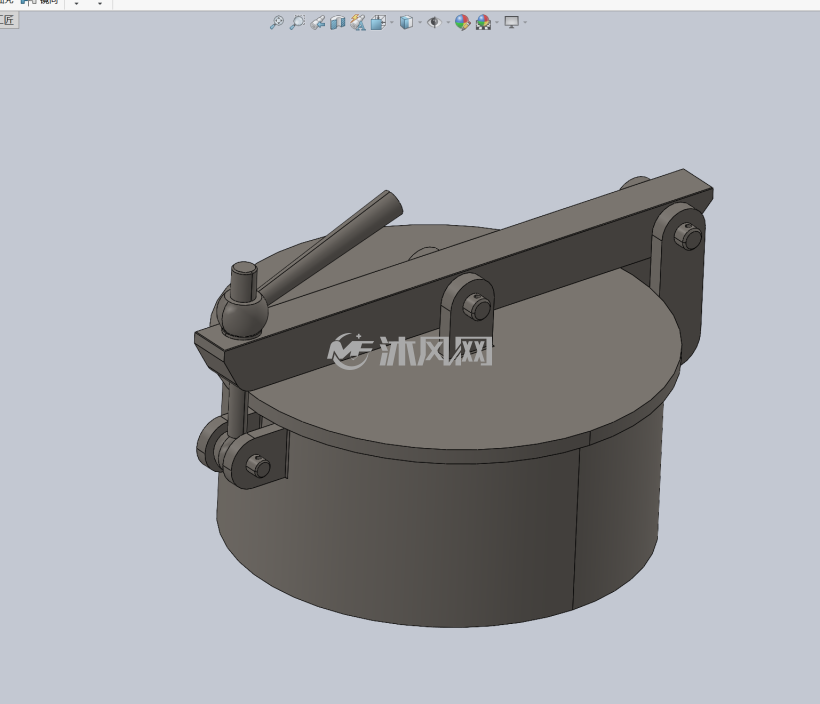Screen dimensions: 820x704
Task: Click the Zoom to Fit icon
Action: [x=277, y=22]
